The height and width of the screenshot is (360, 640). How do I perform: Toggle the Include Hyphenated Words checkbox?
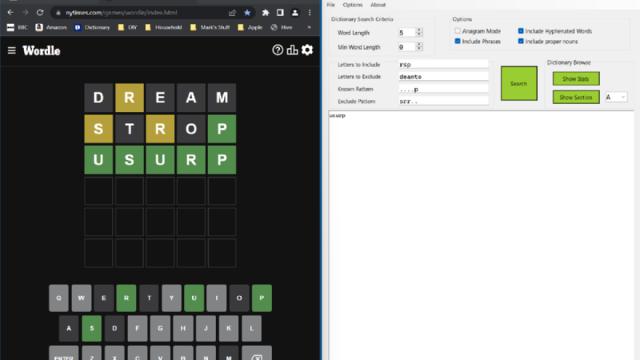pos(521,31)
